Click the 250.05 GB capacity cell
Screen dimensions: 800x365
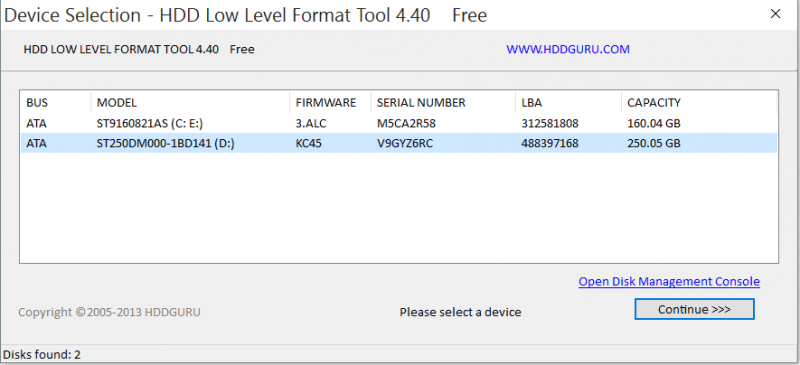pyautogui.click(x=654, y=143)
